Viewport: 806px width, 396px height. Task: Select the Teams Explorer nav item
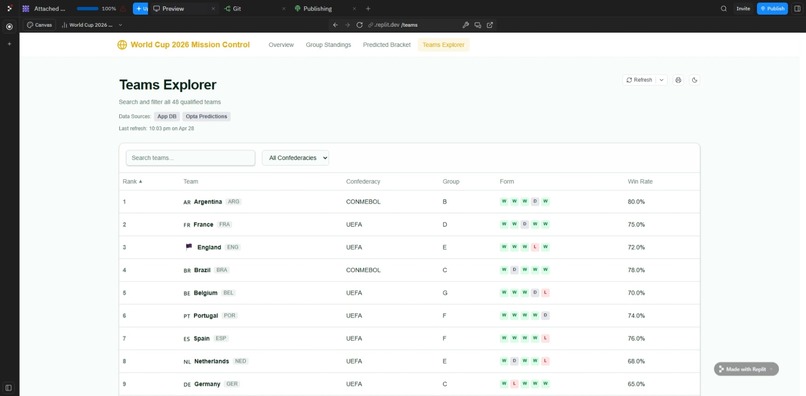(443, 45)
